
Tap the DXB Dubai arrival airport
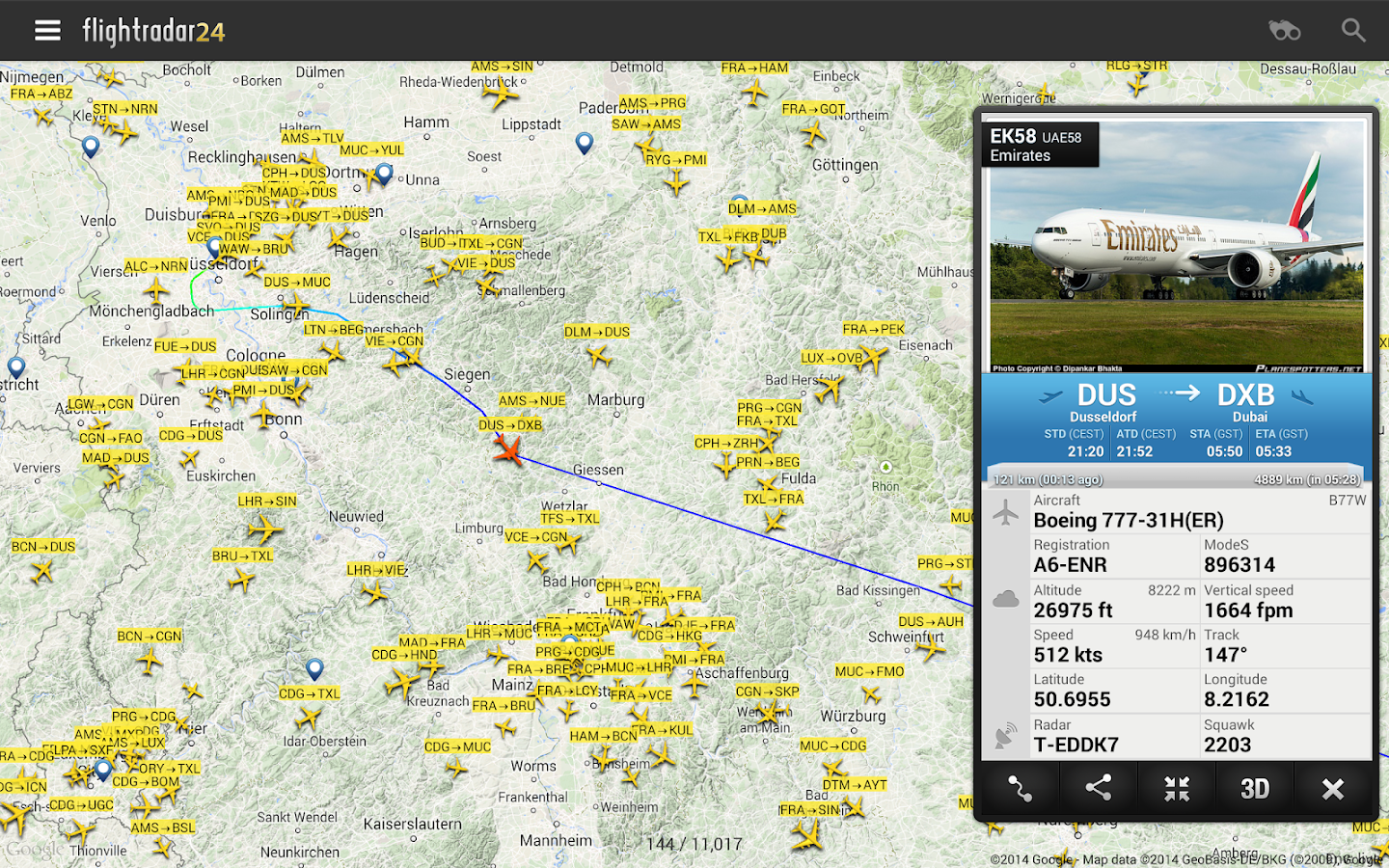pos(1248,402)
